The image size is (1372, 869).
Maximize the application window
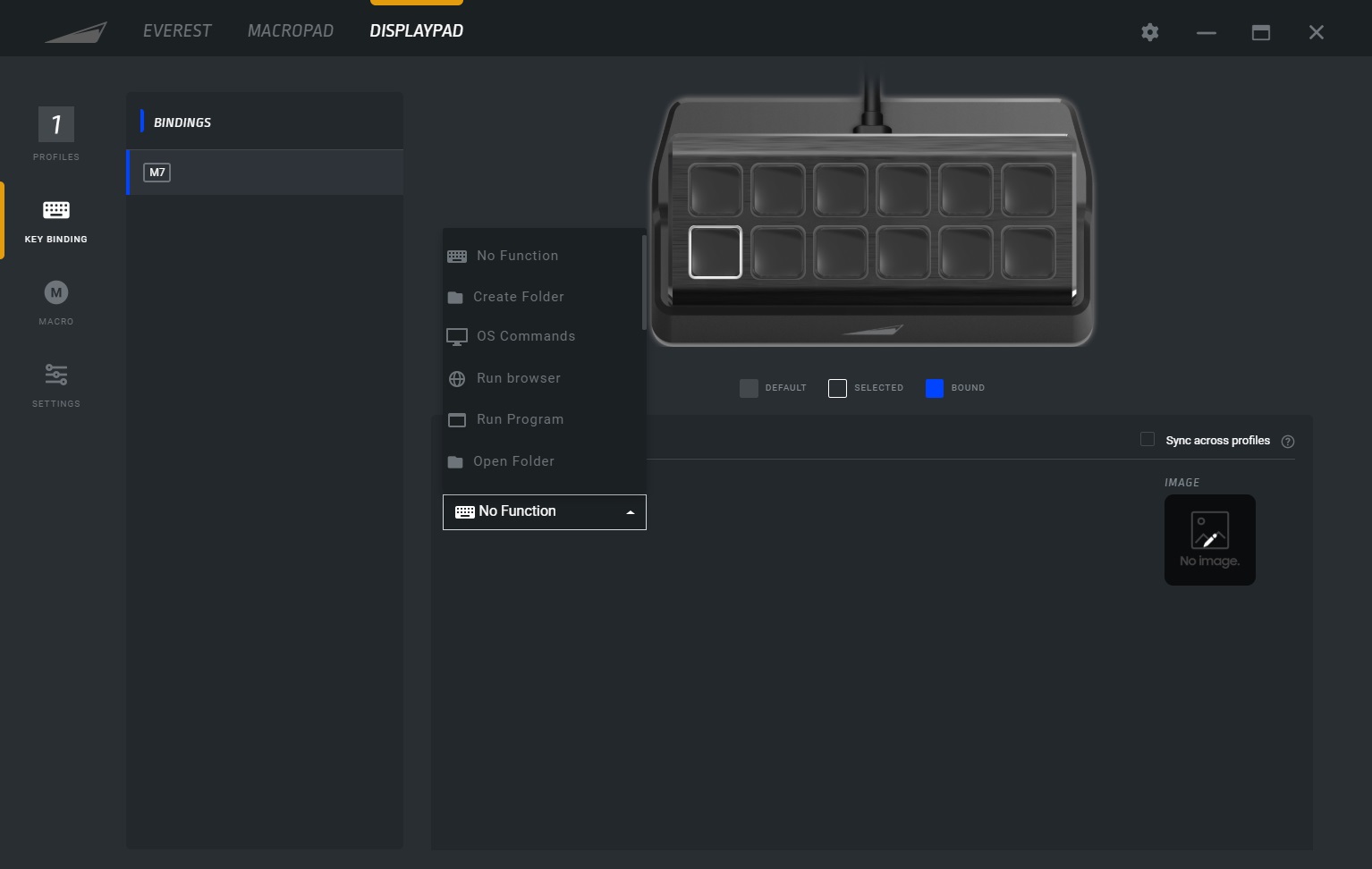1261,32
